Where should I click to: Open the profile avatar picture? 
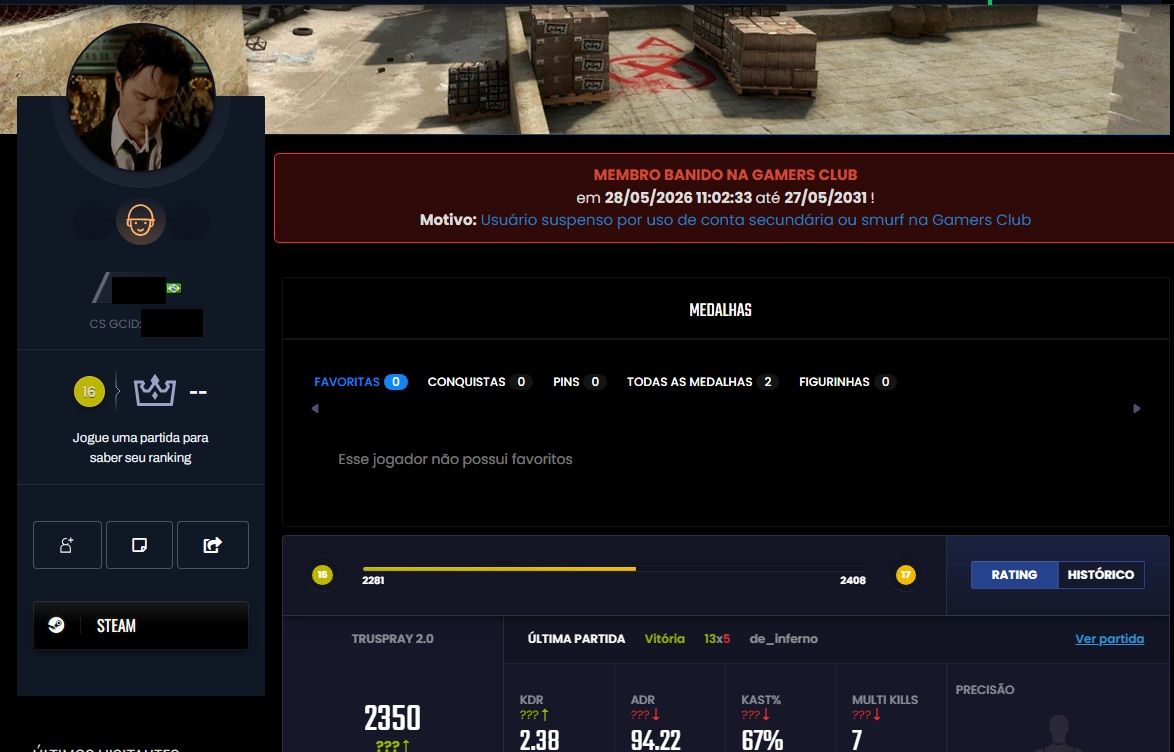(x=141, y=97)
